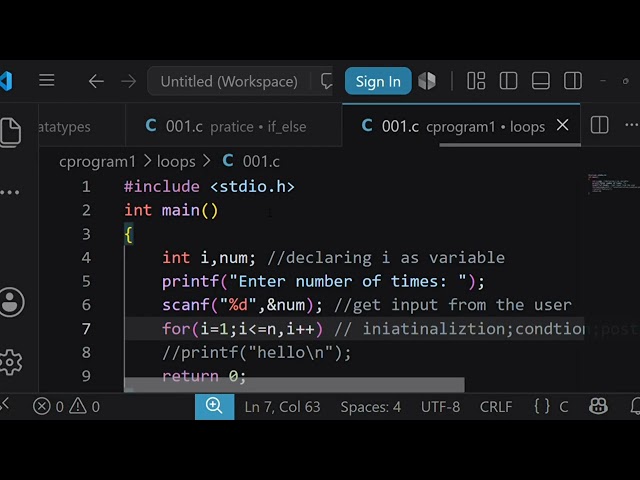Click Ln 7, Col 63 cursor position
640x480 pixels.
282,407
